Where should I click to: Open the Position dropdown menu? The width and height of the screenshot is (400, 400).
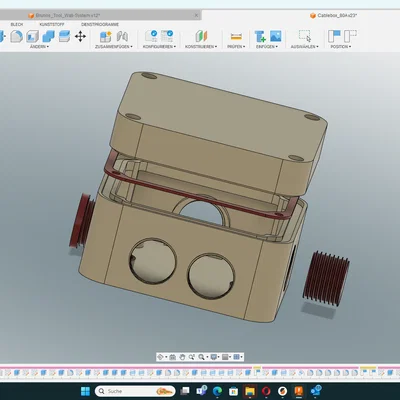coord(341,47)
